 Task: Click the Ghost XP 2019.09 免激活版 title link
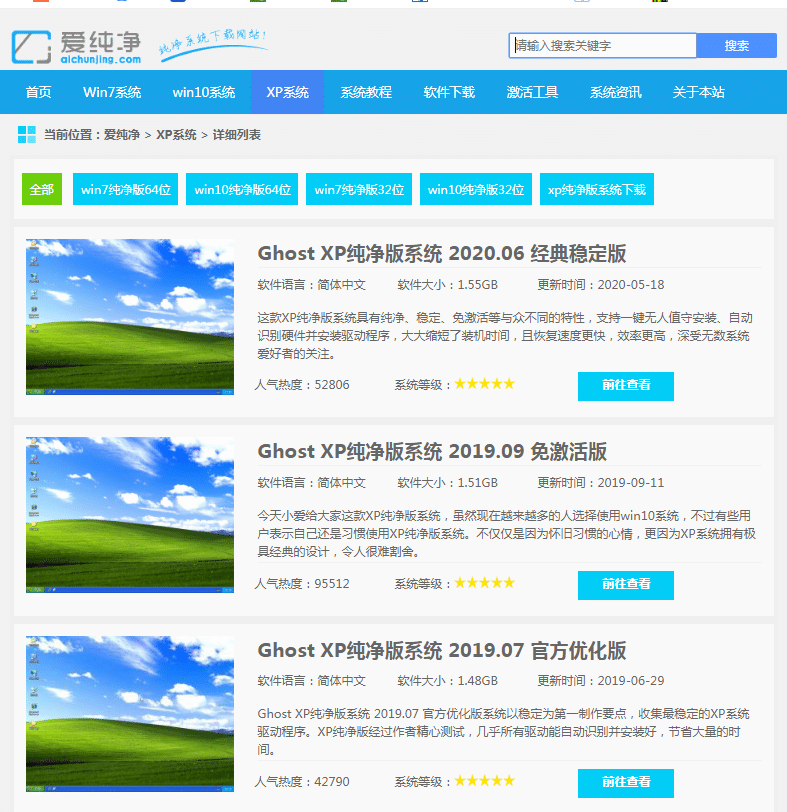coord(432,451)
